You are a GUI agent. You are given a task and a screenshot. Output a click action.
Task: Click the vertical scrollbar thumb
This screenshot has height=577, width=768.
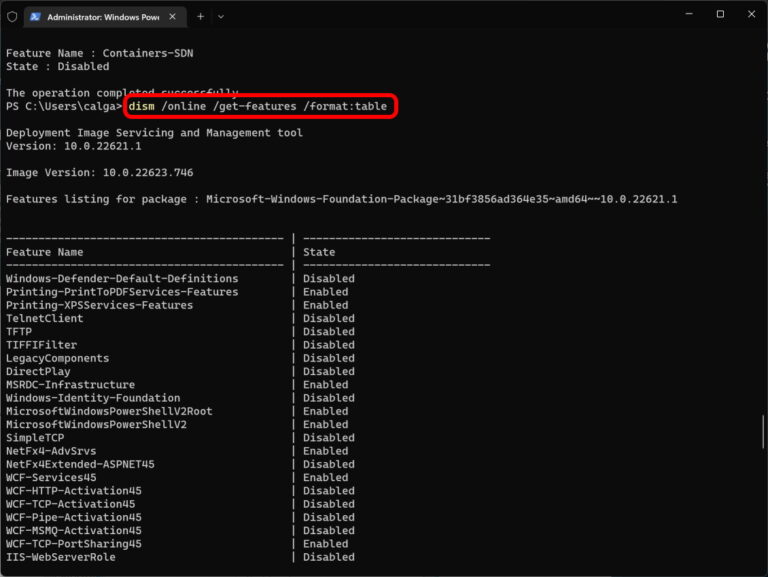(x=763, y=430)
